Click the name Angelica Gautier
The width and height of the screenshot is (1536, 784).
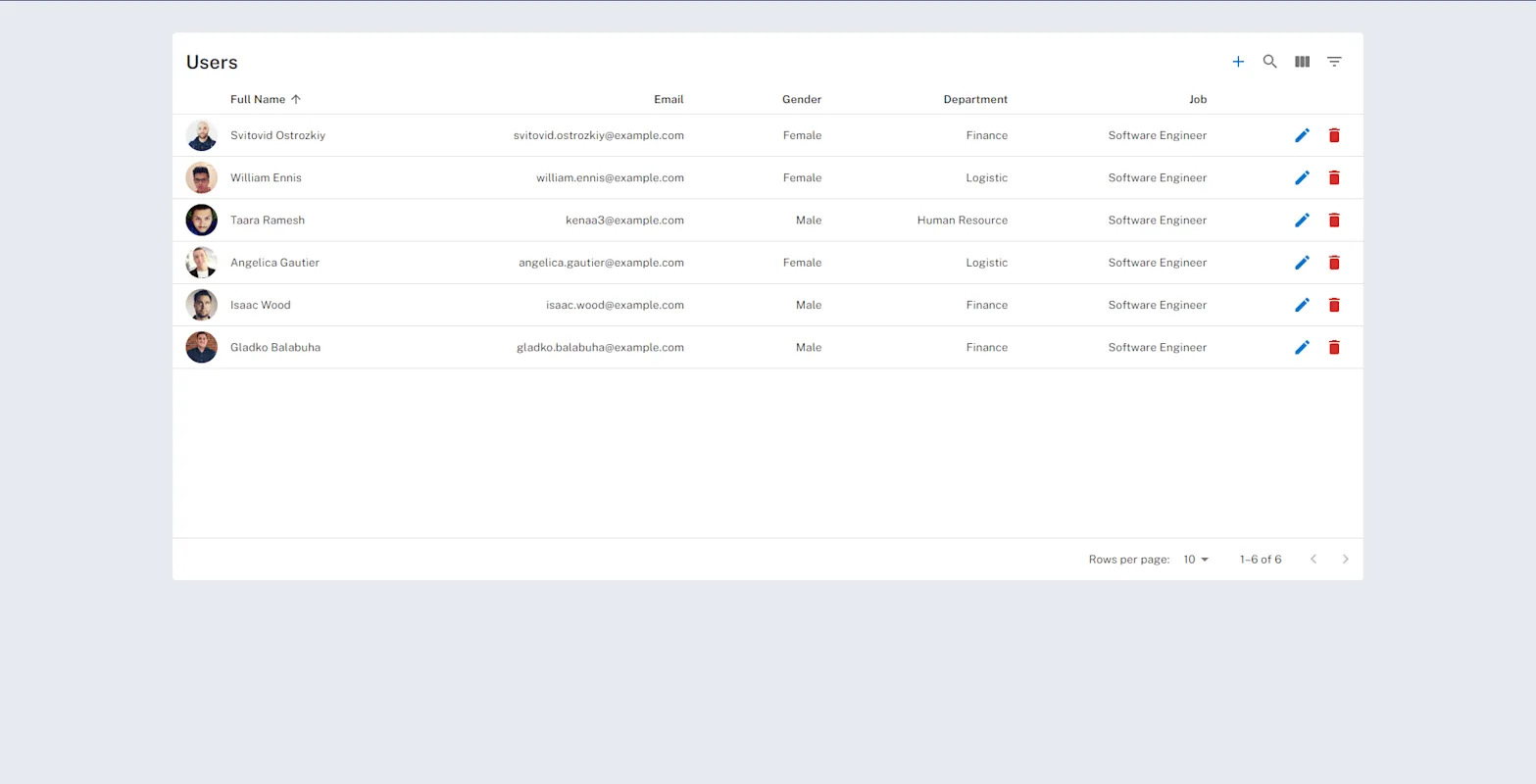click(274, 263)
